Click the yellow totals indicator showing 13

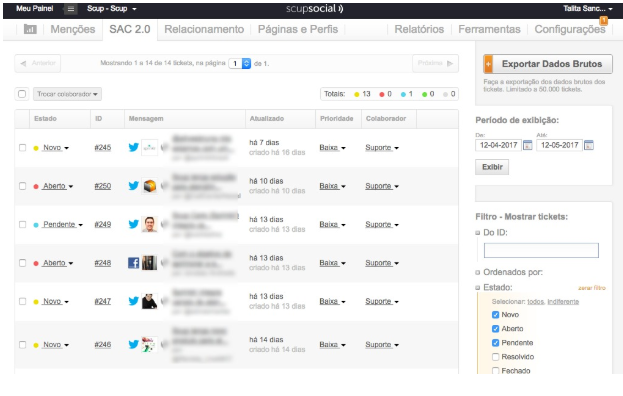coord(362,94)
